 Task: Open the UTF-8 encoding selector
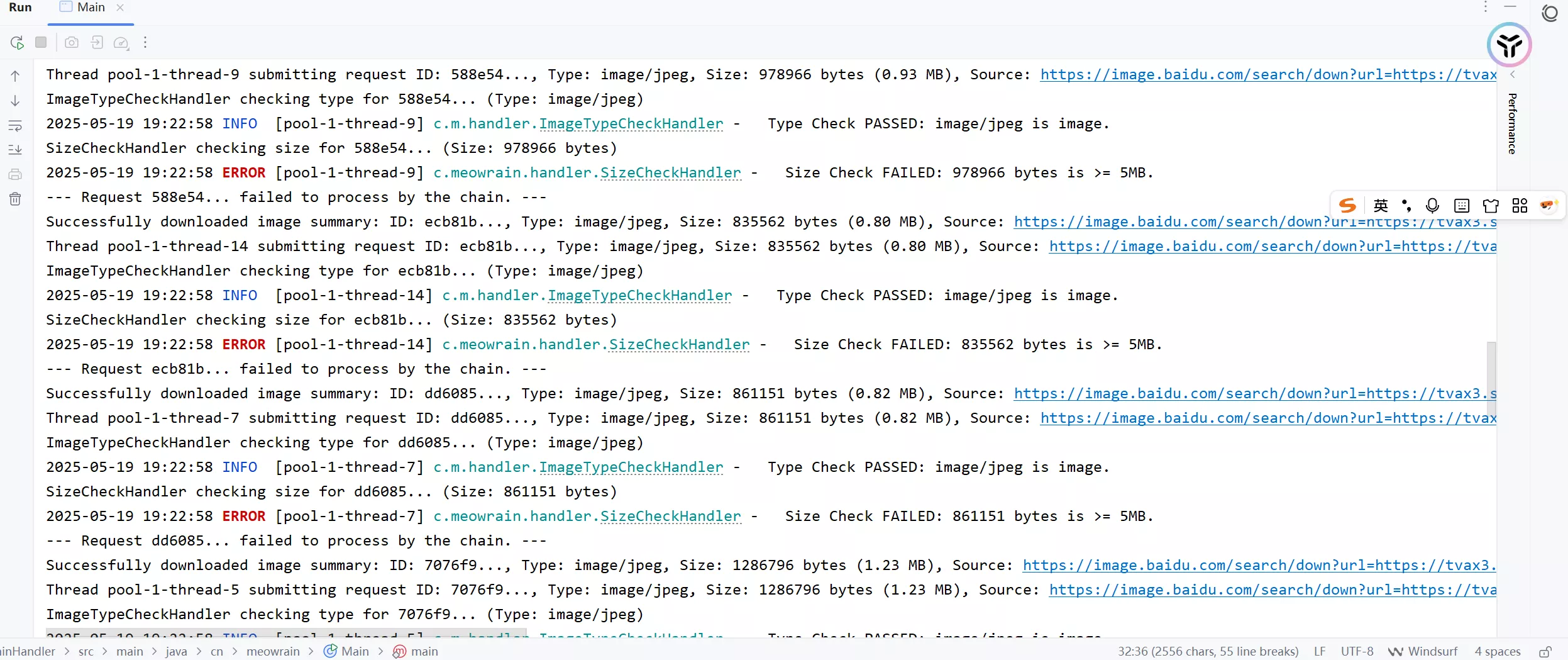coord(1357,652)
